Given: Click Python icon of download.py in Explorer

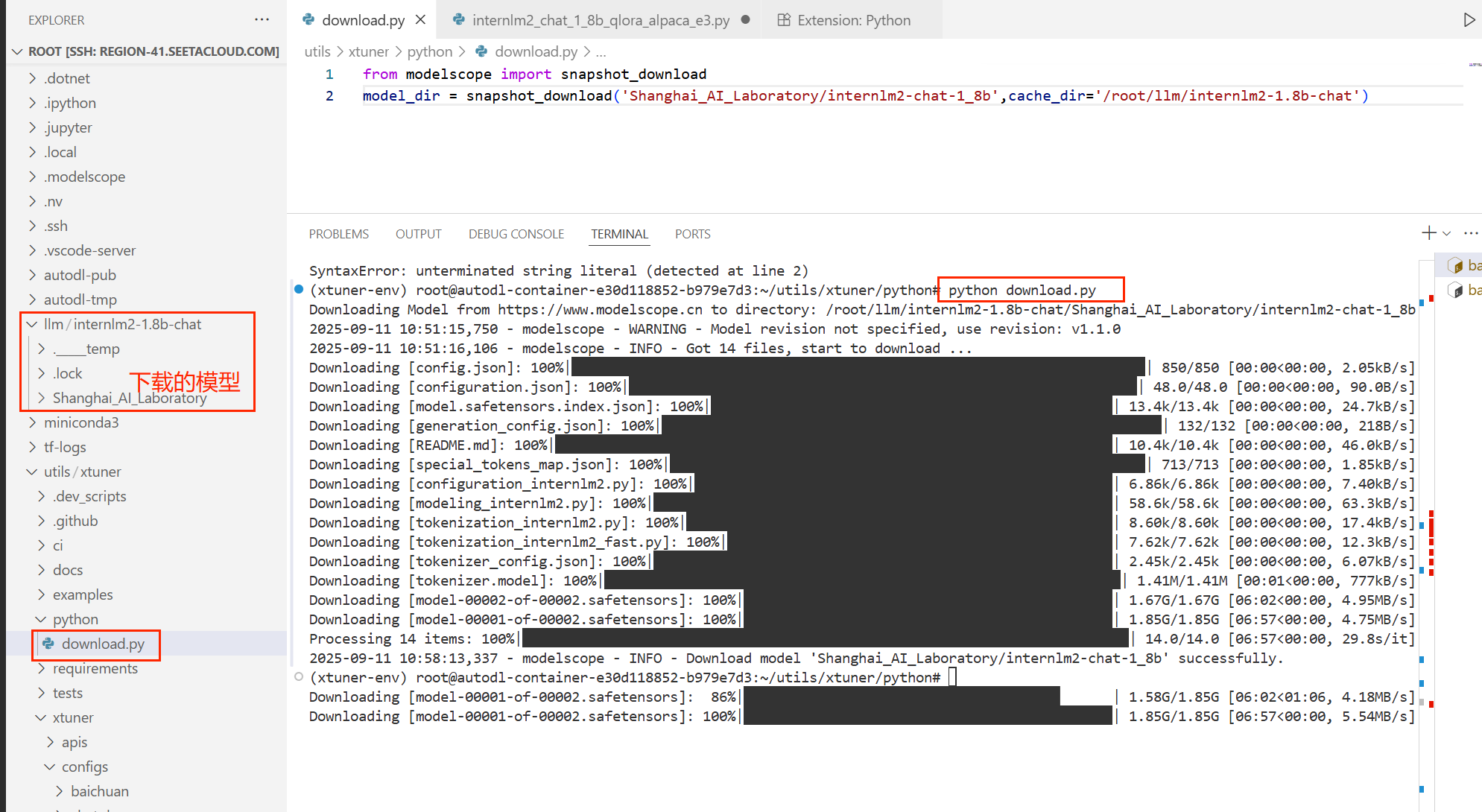Looking at the screenshot, I should (48, 644).
